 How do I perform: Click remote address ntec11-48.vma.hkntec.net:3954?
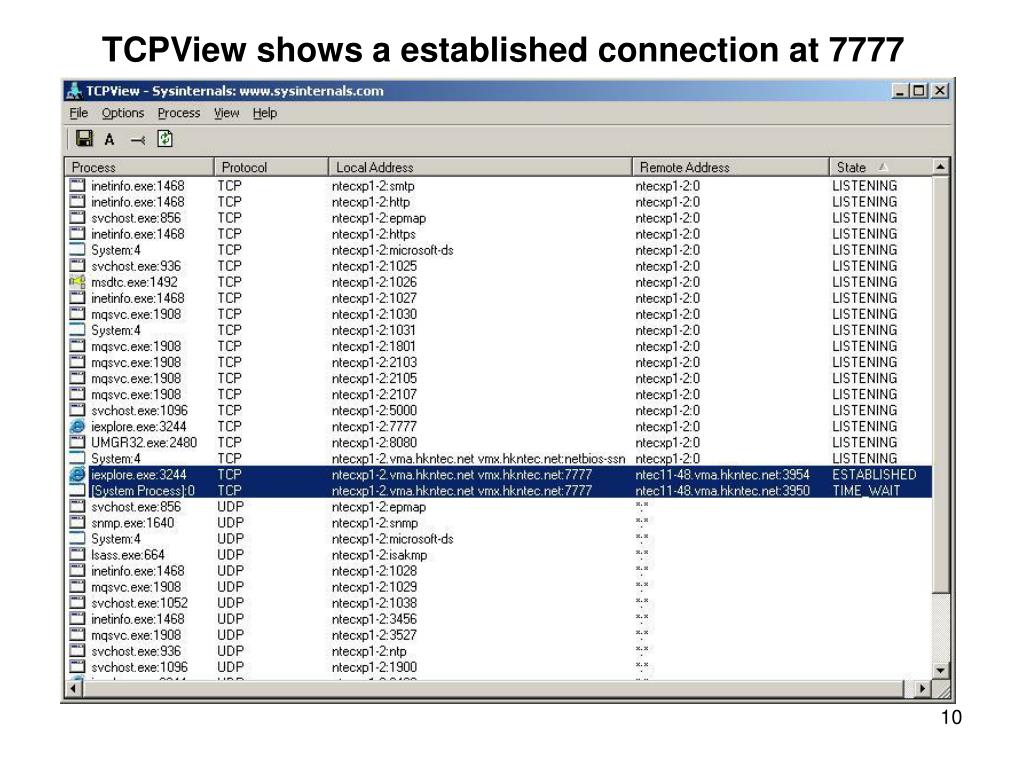point(722,475)
